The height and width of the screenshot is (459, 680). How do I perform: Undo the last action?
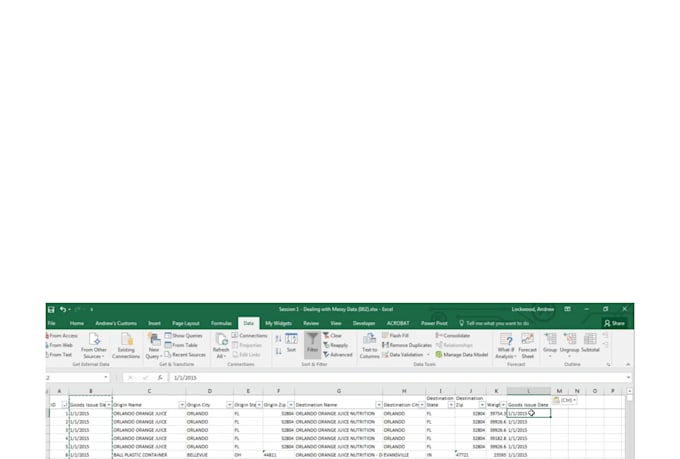pyautogui.click(x=63, y=309)
